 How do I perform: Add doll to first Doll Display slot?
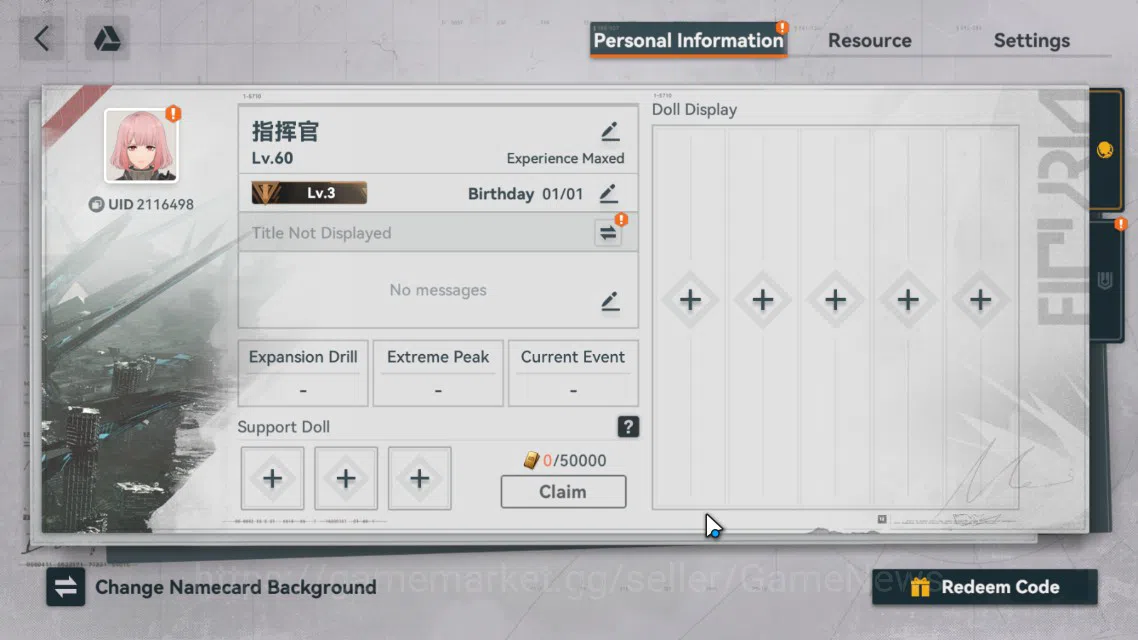coord(690,300)
